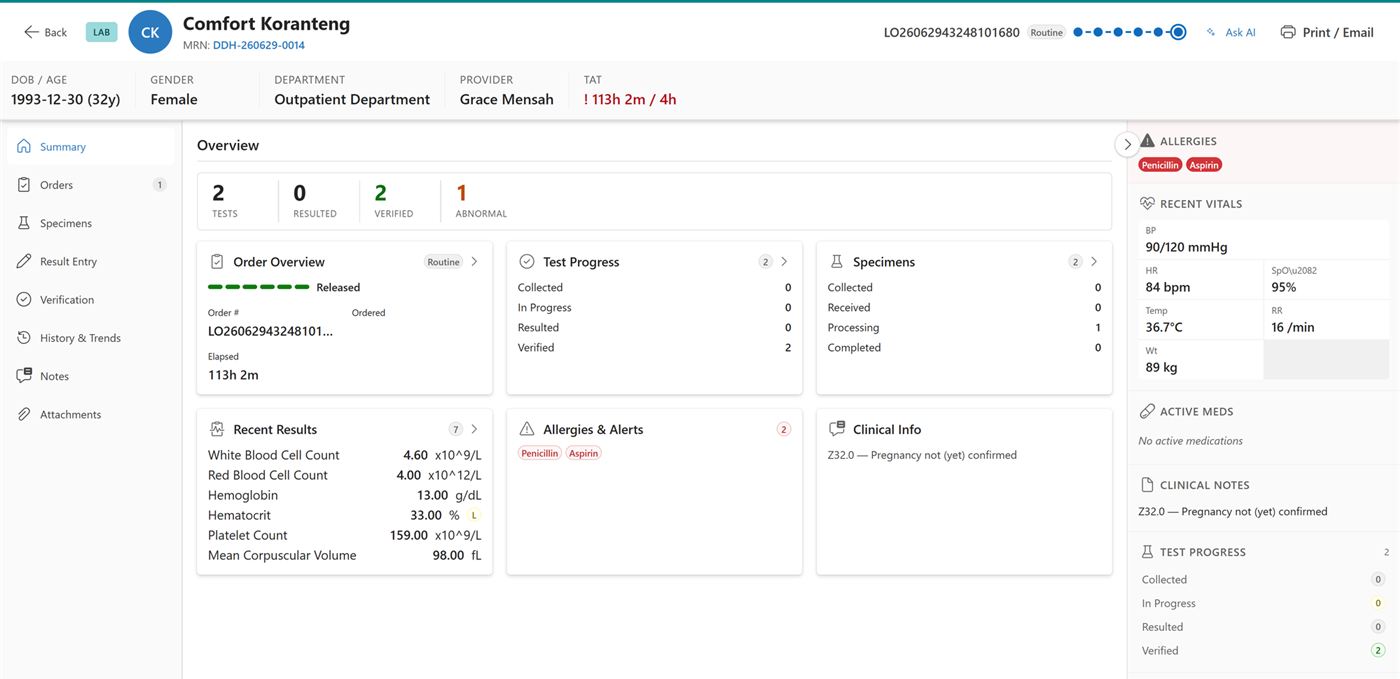This screenshot has height=679, width=1400.
Task: Open the Print / Email option
Action: tap(1327, 32)
